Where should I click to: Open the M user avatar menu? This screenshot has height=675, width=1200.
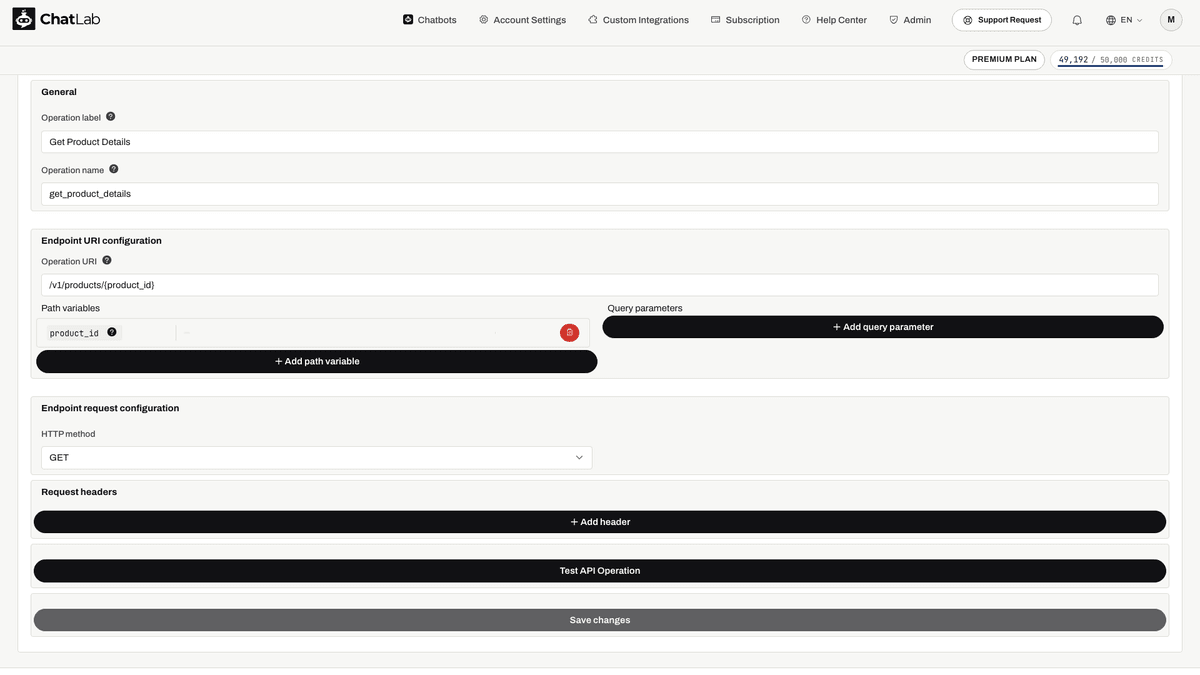[x=1171, y=19]
